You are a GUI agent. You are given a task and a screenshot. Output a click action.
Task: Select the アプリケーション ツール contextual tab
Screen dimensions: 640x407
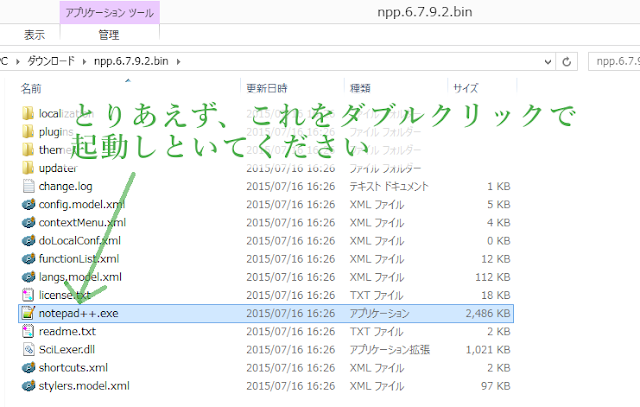point(109,13)
